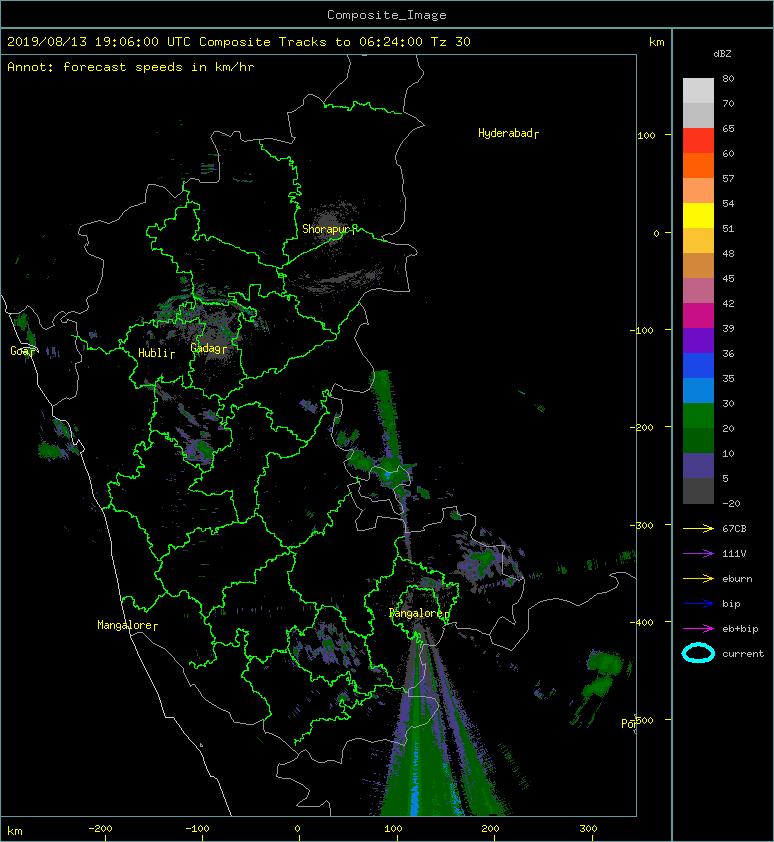Image resolution: width=774 pixels, height=842 pixels.
Task: Click the light blue 35 dBZ swatch
Action: point(698,390)
